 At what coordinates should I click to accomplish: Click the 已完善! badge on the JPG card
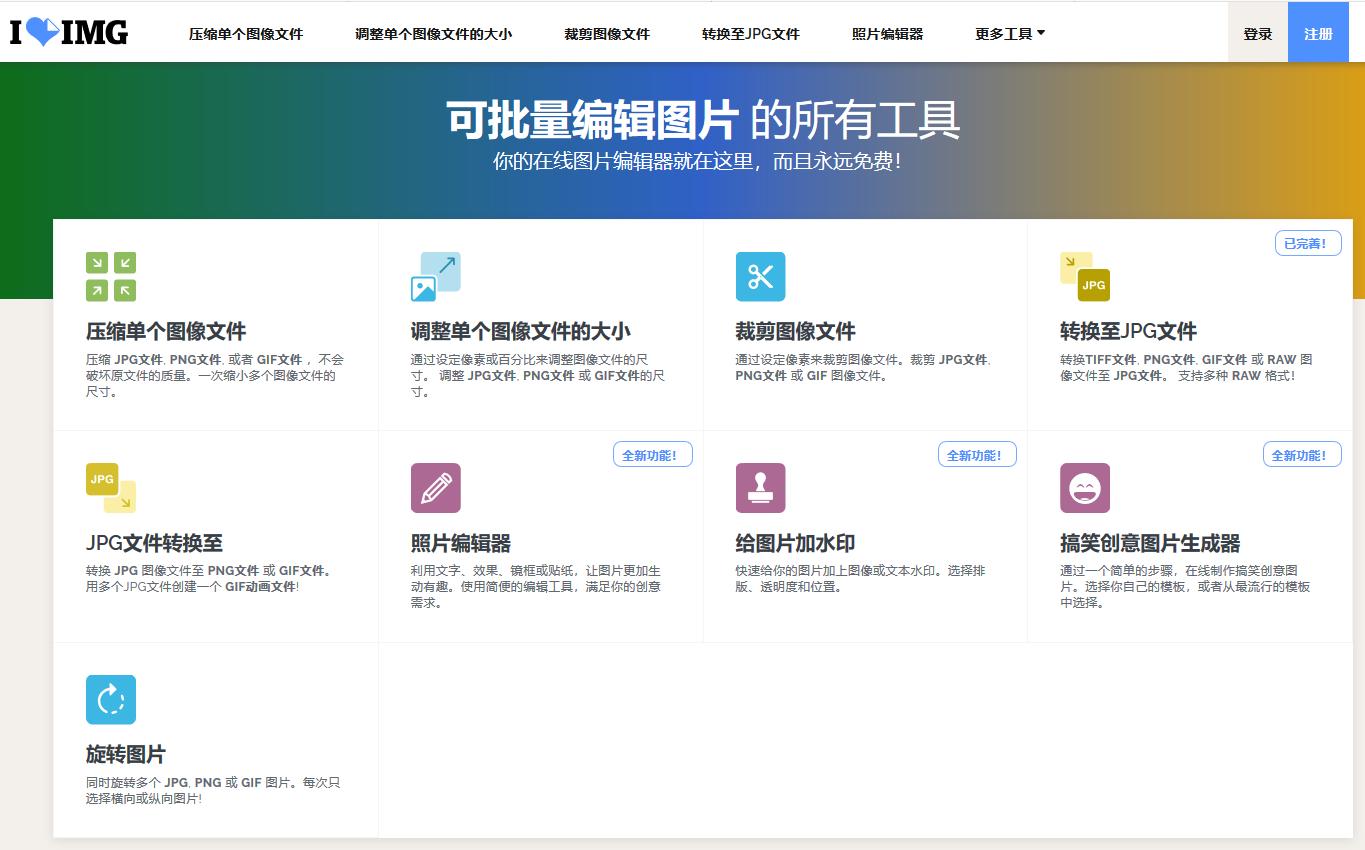tap(1307, 242)
